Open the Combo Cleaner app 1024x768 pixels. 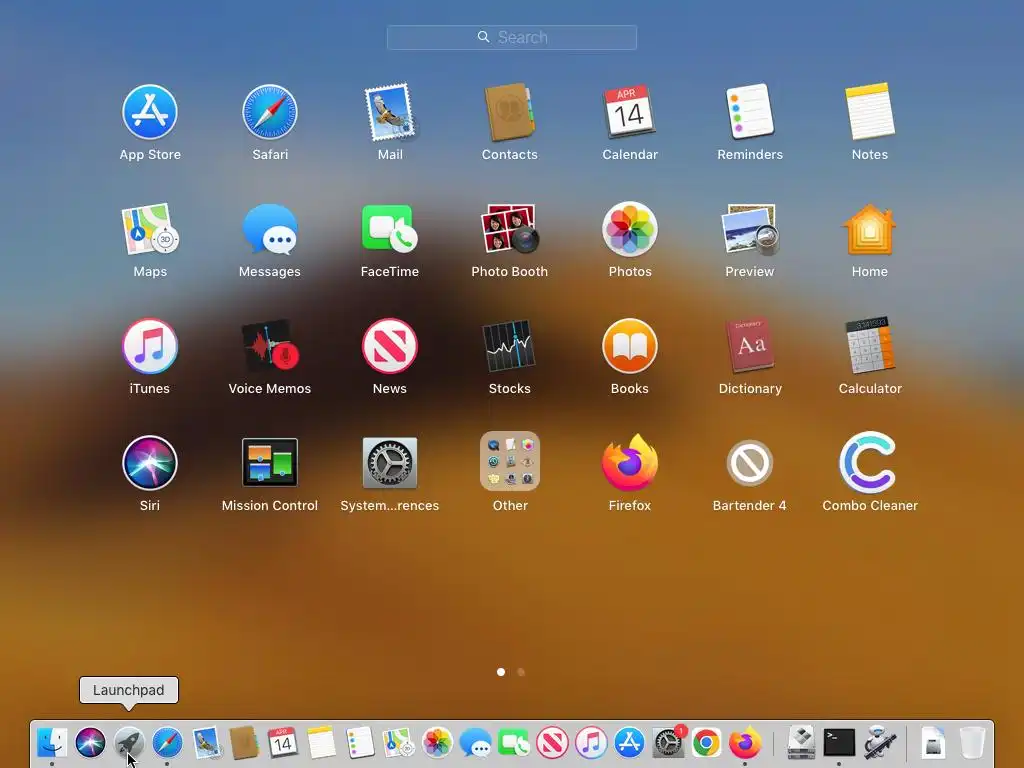click(870, 462)
